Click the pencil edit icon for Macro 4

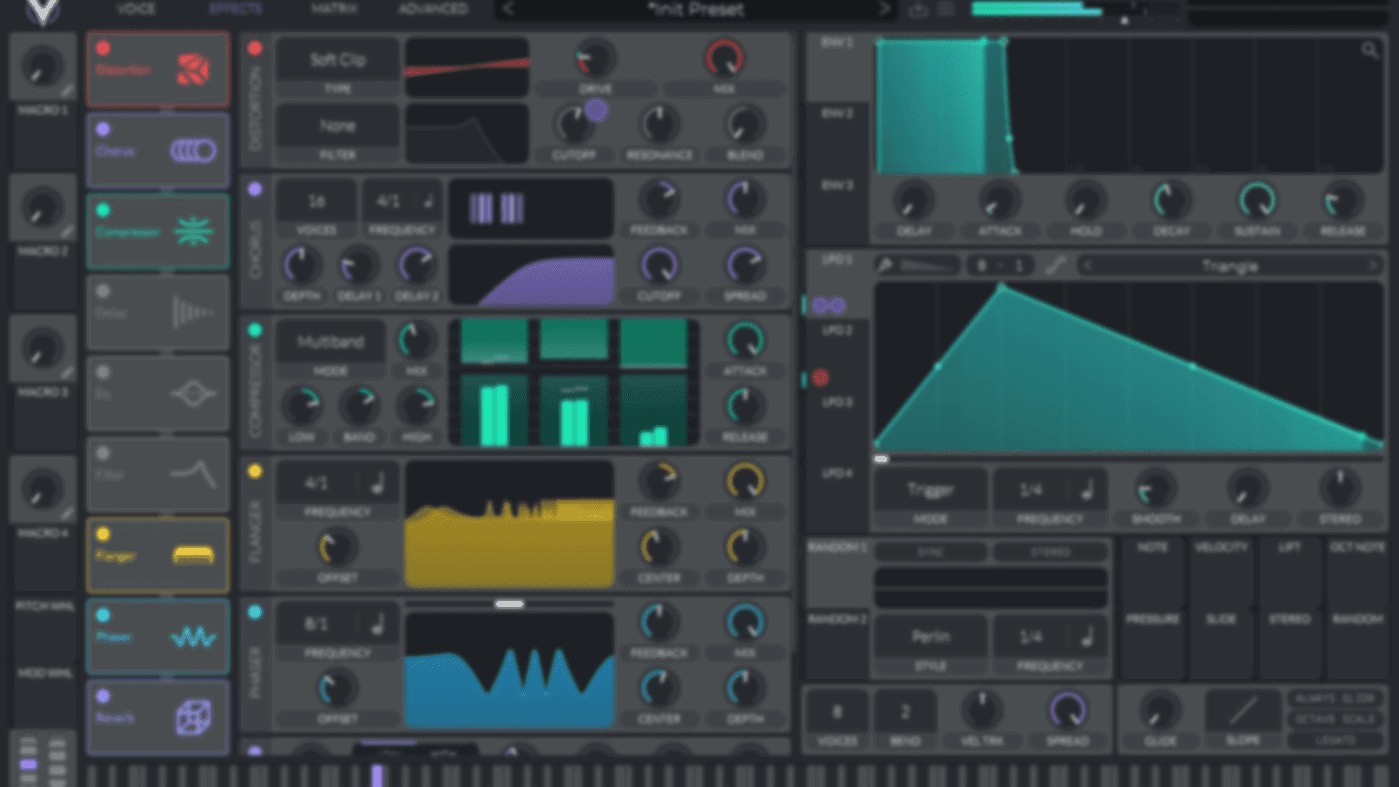[x=67, y=514]
